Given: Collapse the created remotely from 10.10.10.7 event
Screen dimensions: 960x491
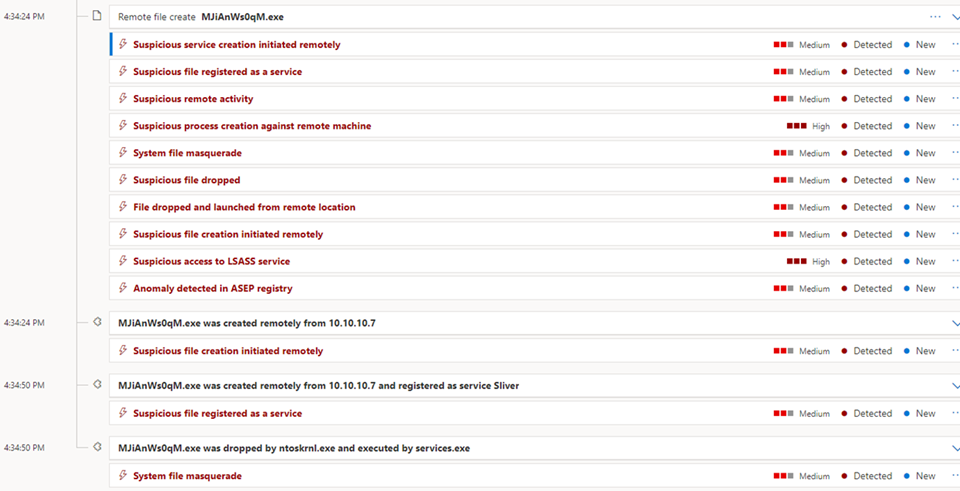Looking at the screenshot, I should point(954,323).
